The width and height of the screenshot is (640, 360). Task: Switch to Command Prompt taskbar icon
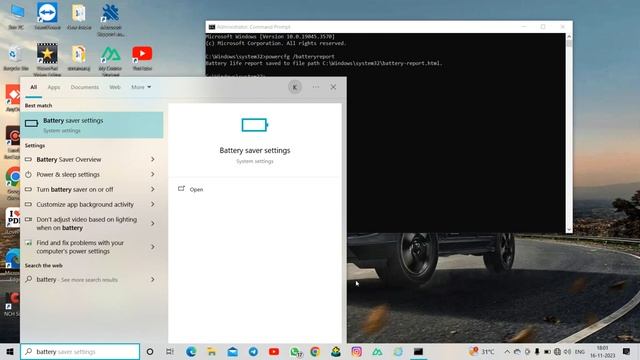418,351
